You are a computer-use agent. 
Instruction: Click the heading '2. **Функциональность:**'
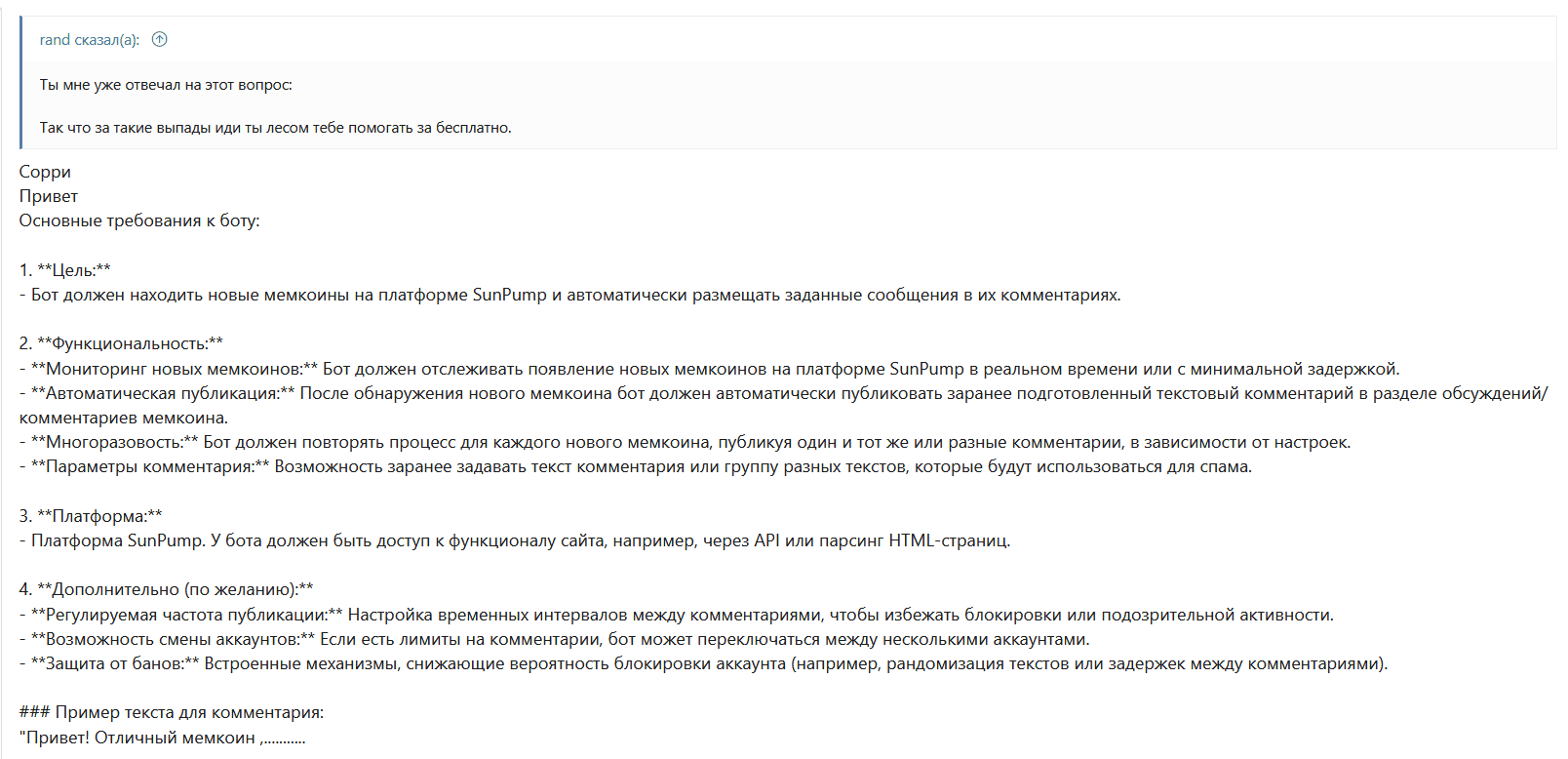[x=121, y=343]
